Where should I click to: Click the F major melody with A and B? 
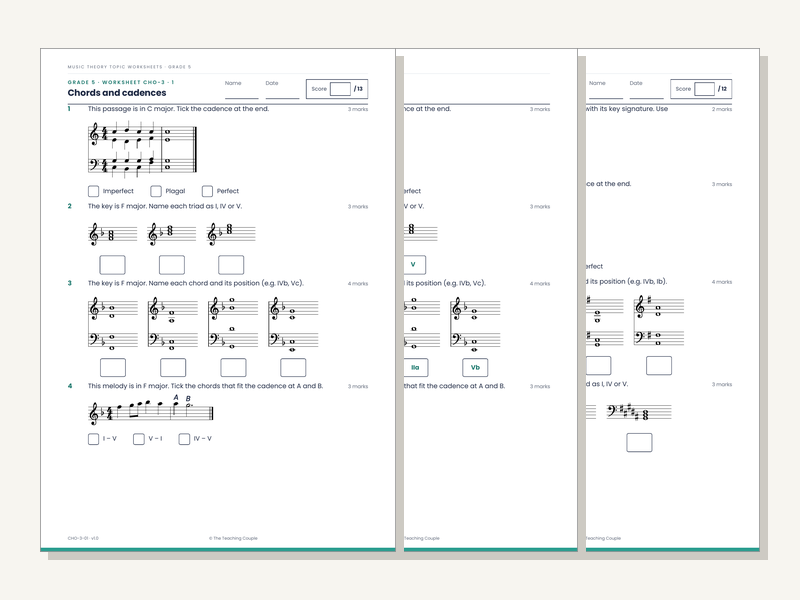click(x=151, y=410)
